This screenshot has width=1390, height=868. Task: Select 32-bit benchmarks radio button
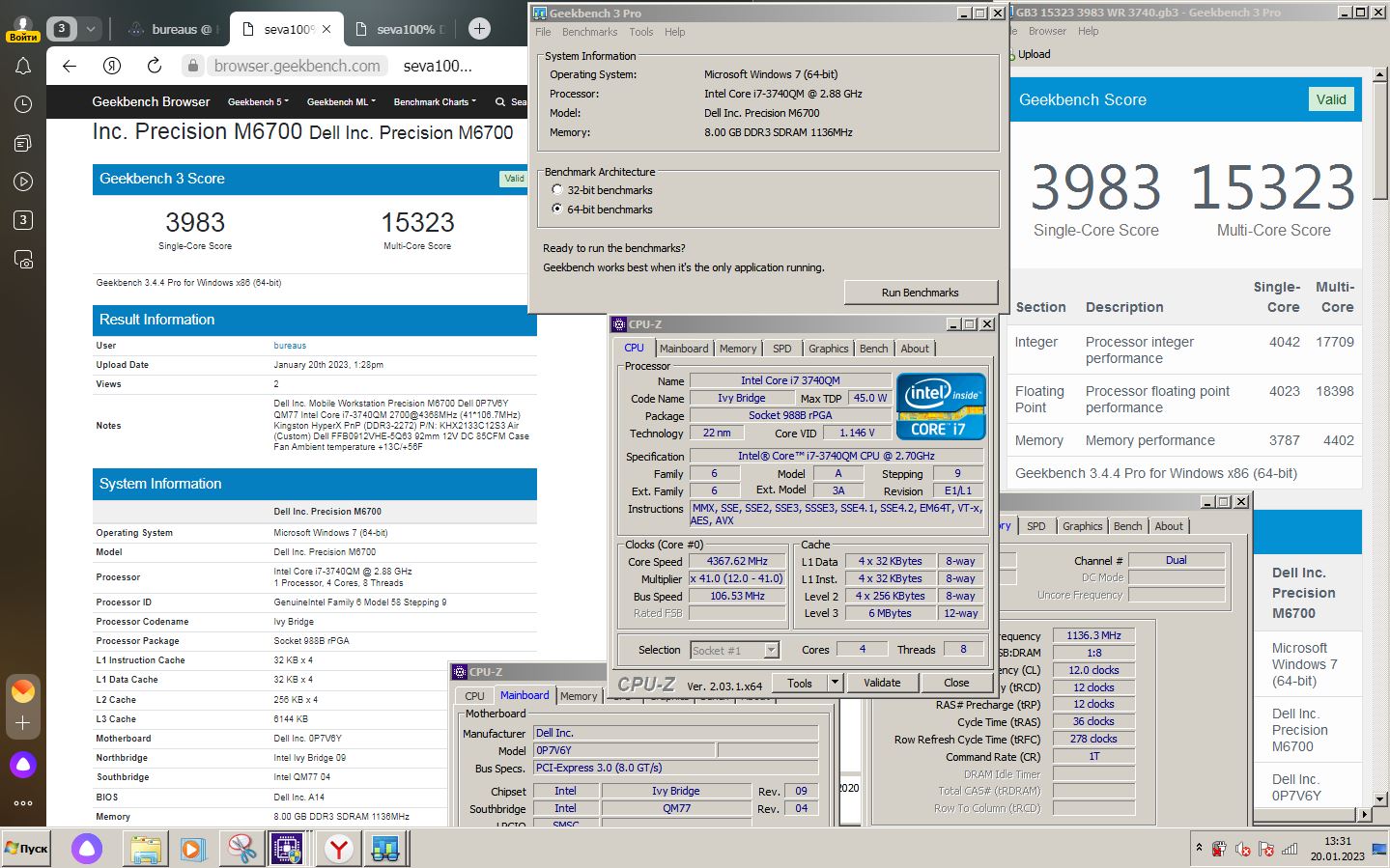[x=557, y=190]
